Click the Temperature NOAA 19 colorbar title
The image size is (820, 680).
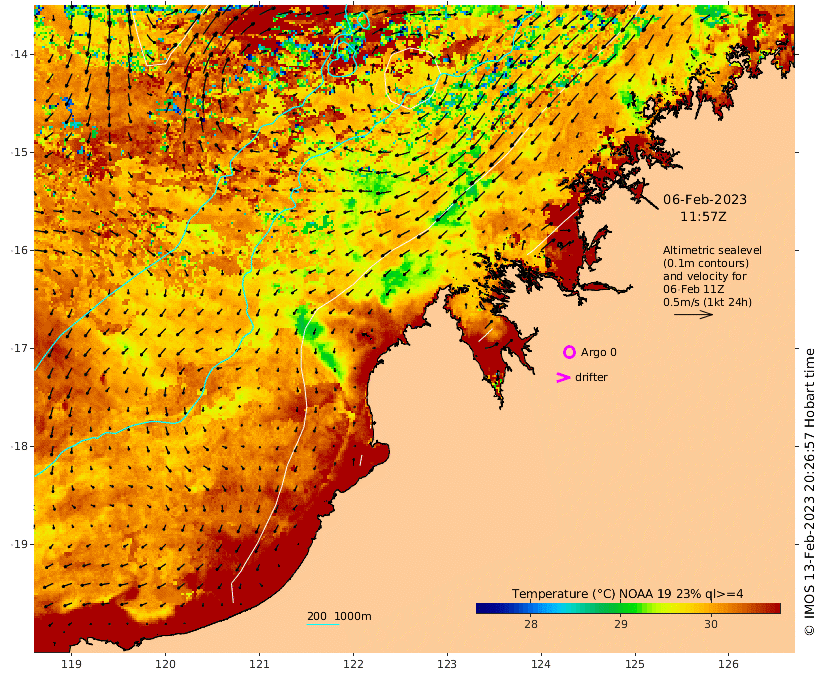coord(627,594)
